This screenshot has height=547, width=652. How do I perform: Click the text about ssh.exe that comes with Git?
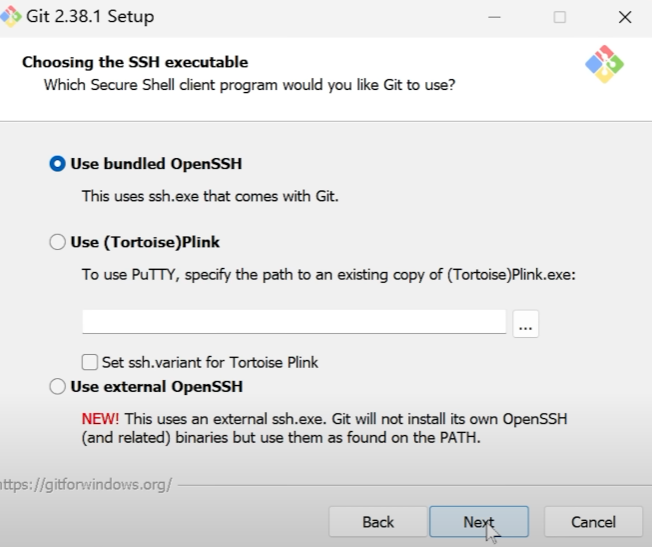point(210,196)
